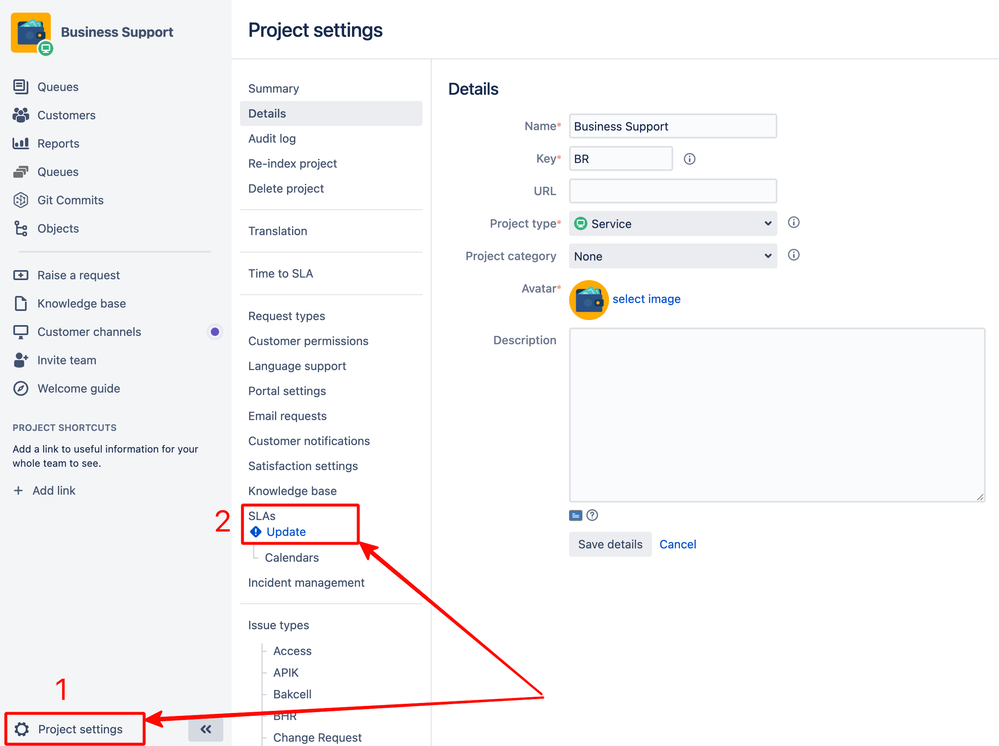Click the info icon beside Project type

click(793, 222)
